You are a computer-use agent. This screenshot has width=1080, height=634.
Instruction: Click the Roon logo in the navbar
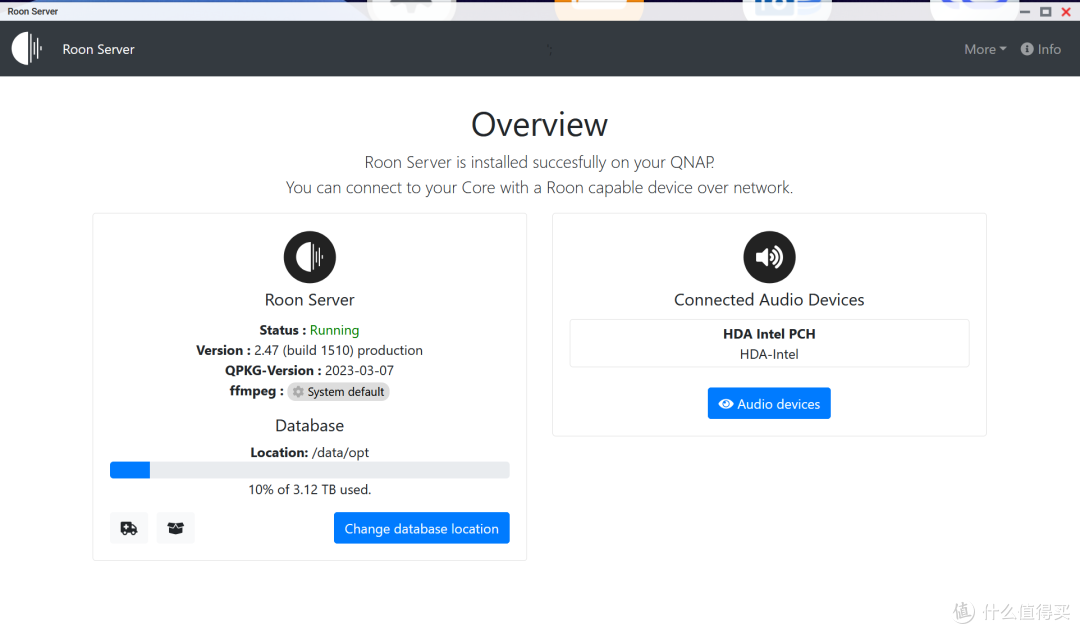(28, 49)
